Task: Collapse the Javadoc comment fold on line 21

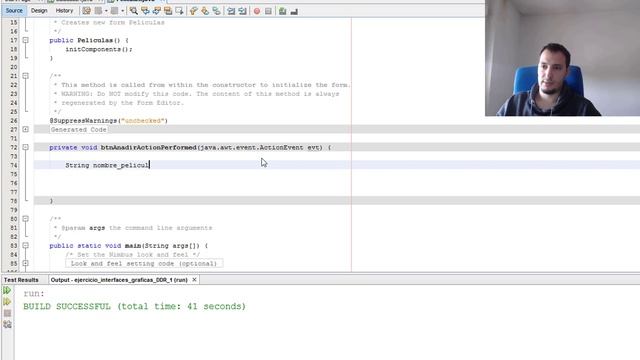Action: [25, 76]
